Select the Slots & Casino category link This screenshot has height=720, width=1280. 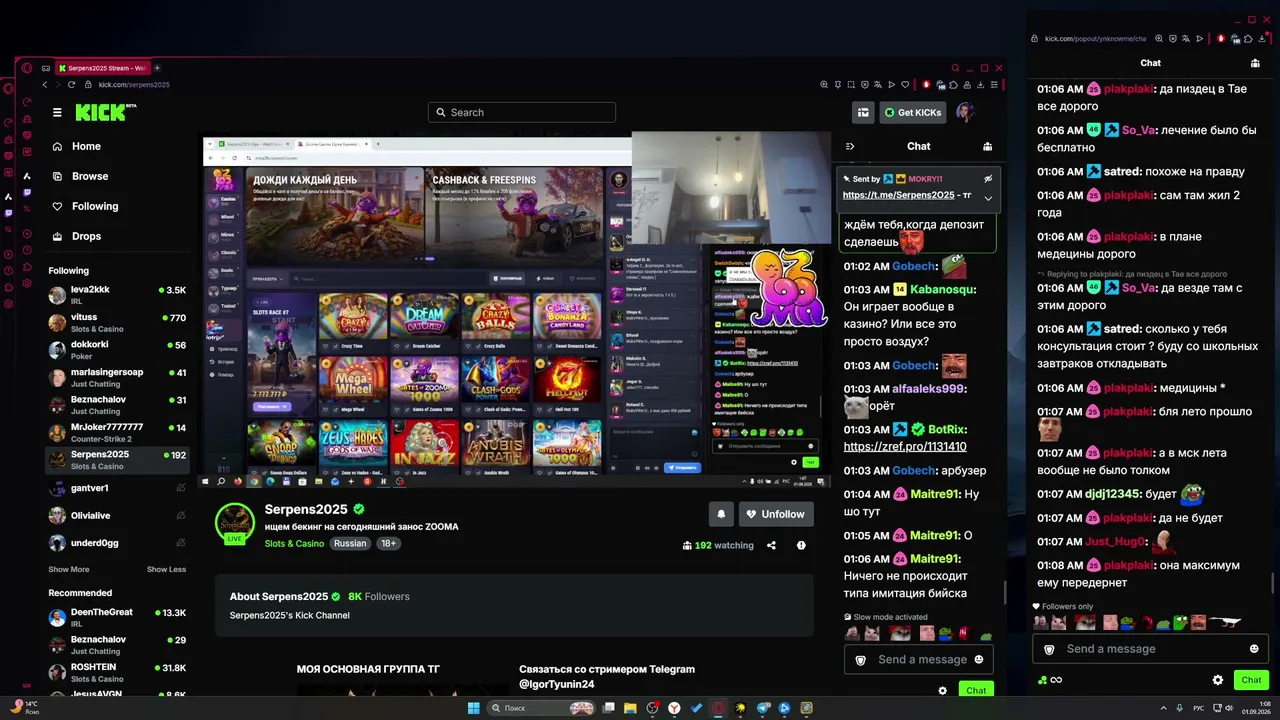point(294,544)
